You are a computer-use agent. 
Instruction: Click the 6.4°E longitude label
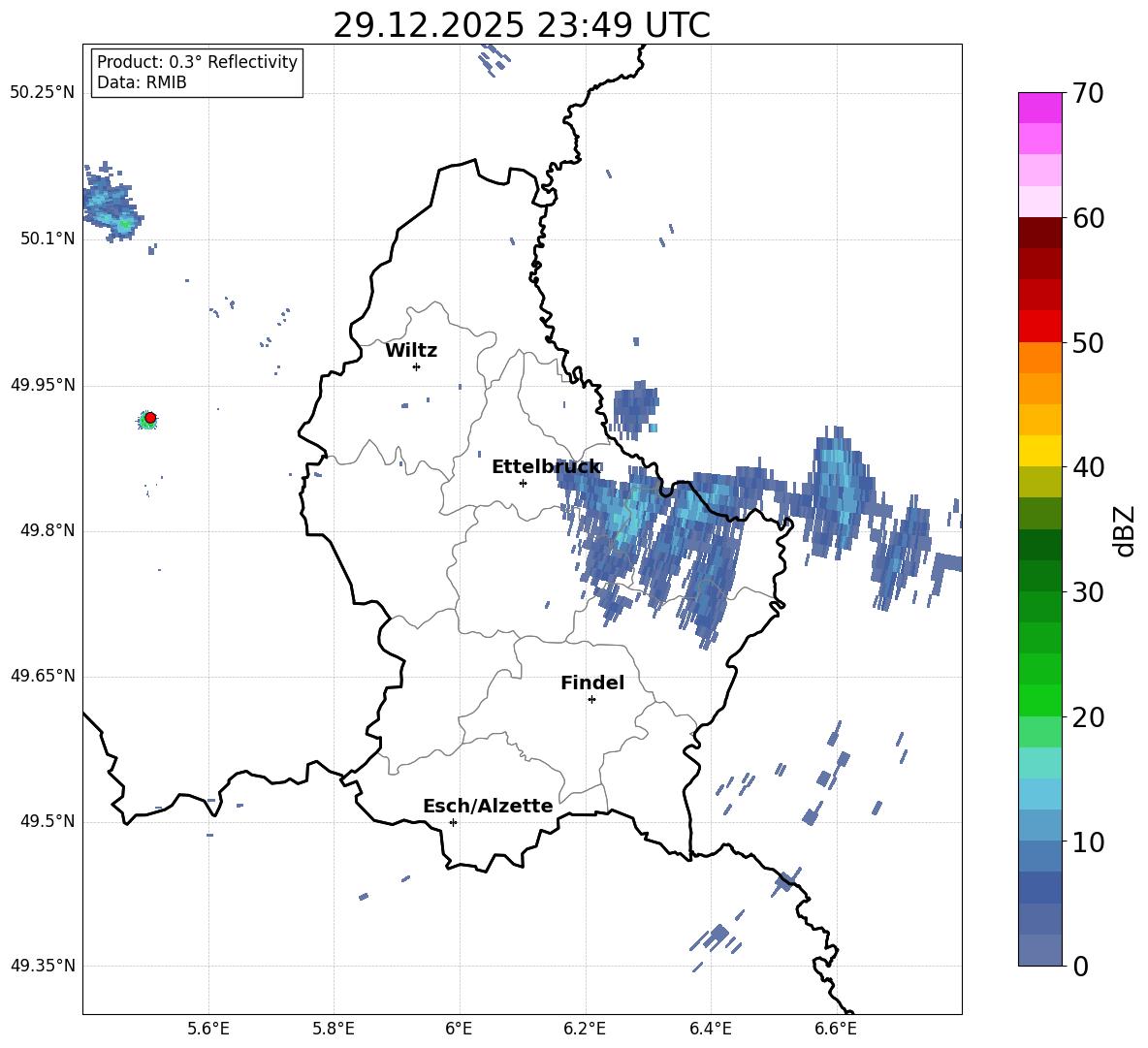coord(710,1029)
